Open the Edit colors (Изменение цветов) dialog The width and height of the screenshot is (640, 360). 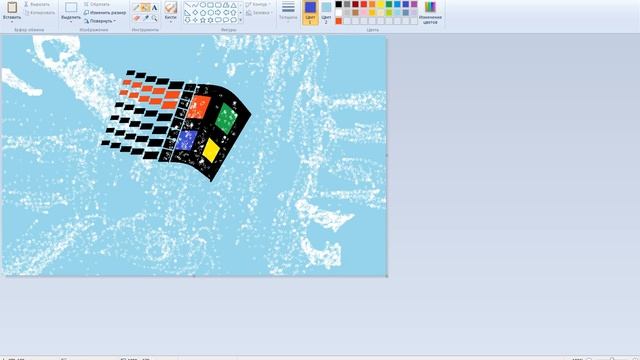point(430,12)
